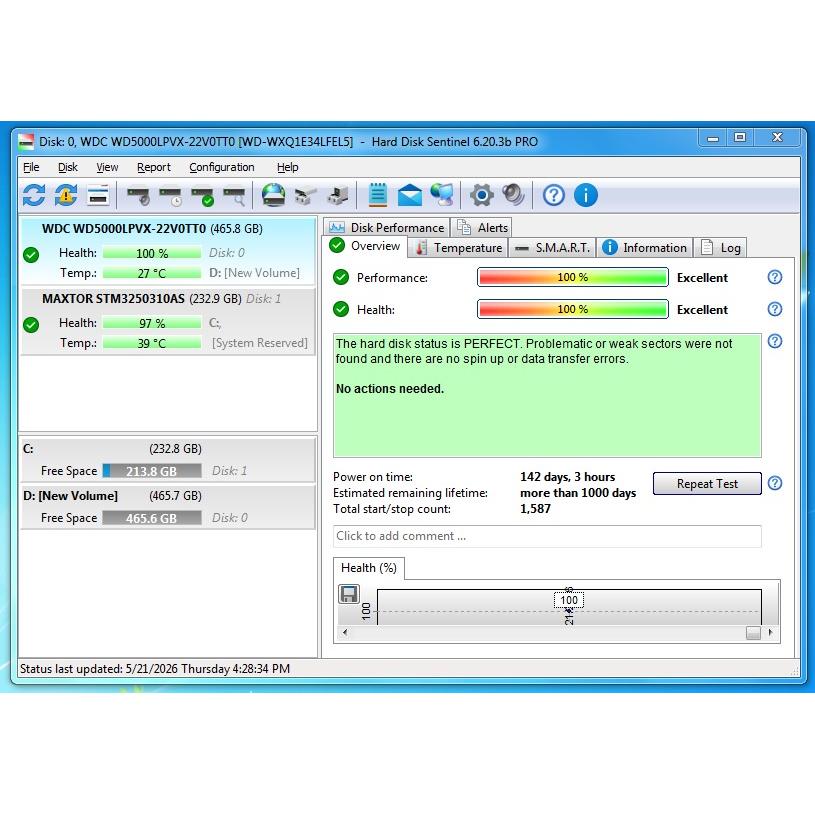This screenshot has height=815, width=815.
Task: Click the computer with drives toolbar icon
Action: (x=338, y=196)
